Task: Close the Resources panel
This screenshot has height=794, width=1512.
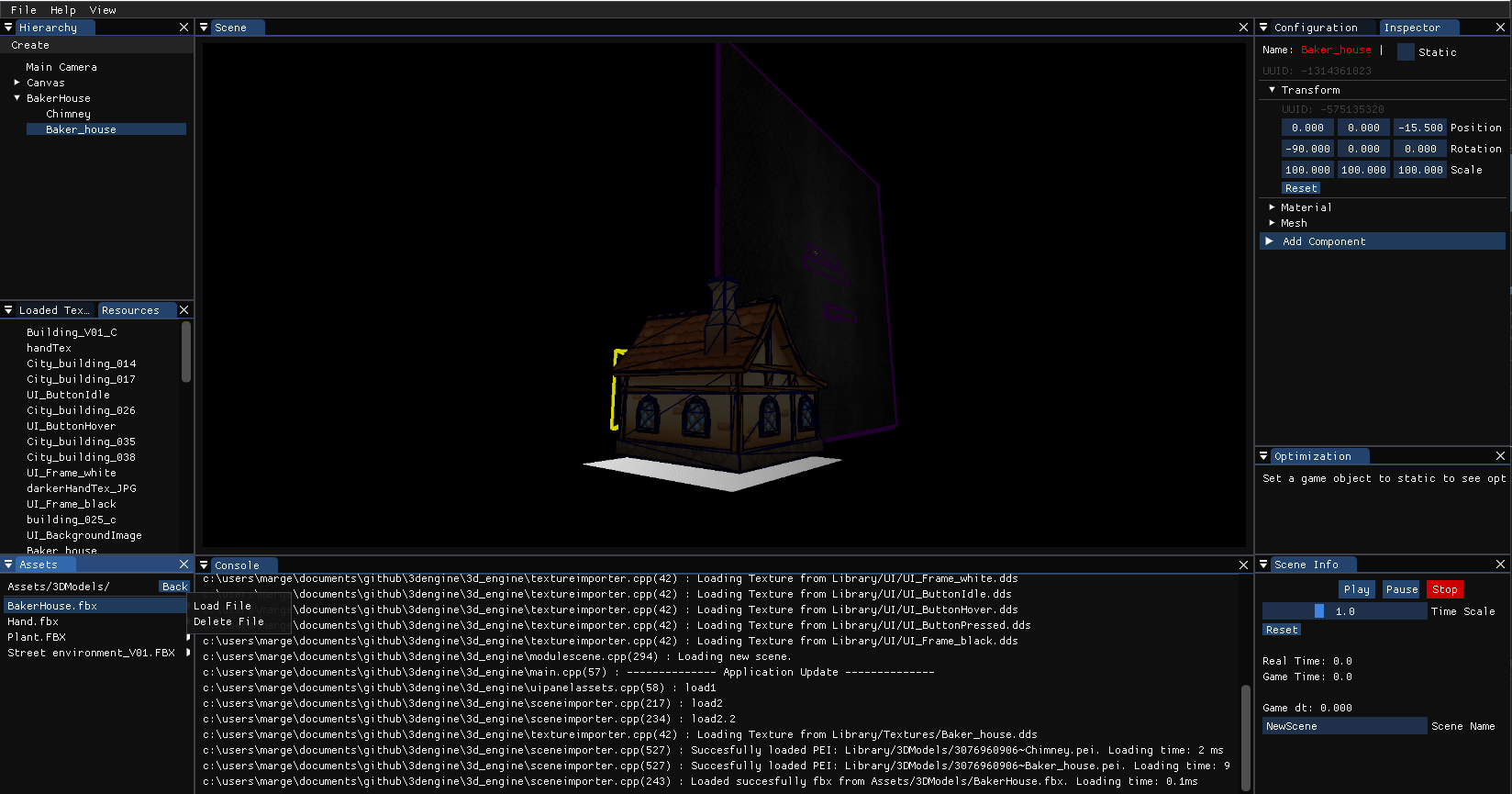Action: pos(183,310)
